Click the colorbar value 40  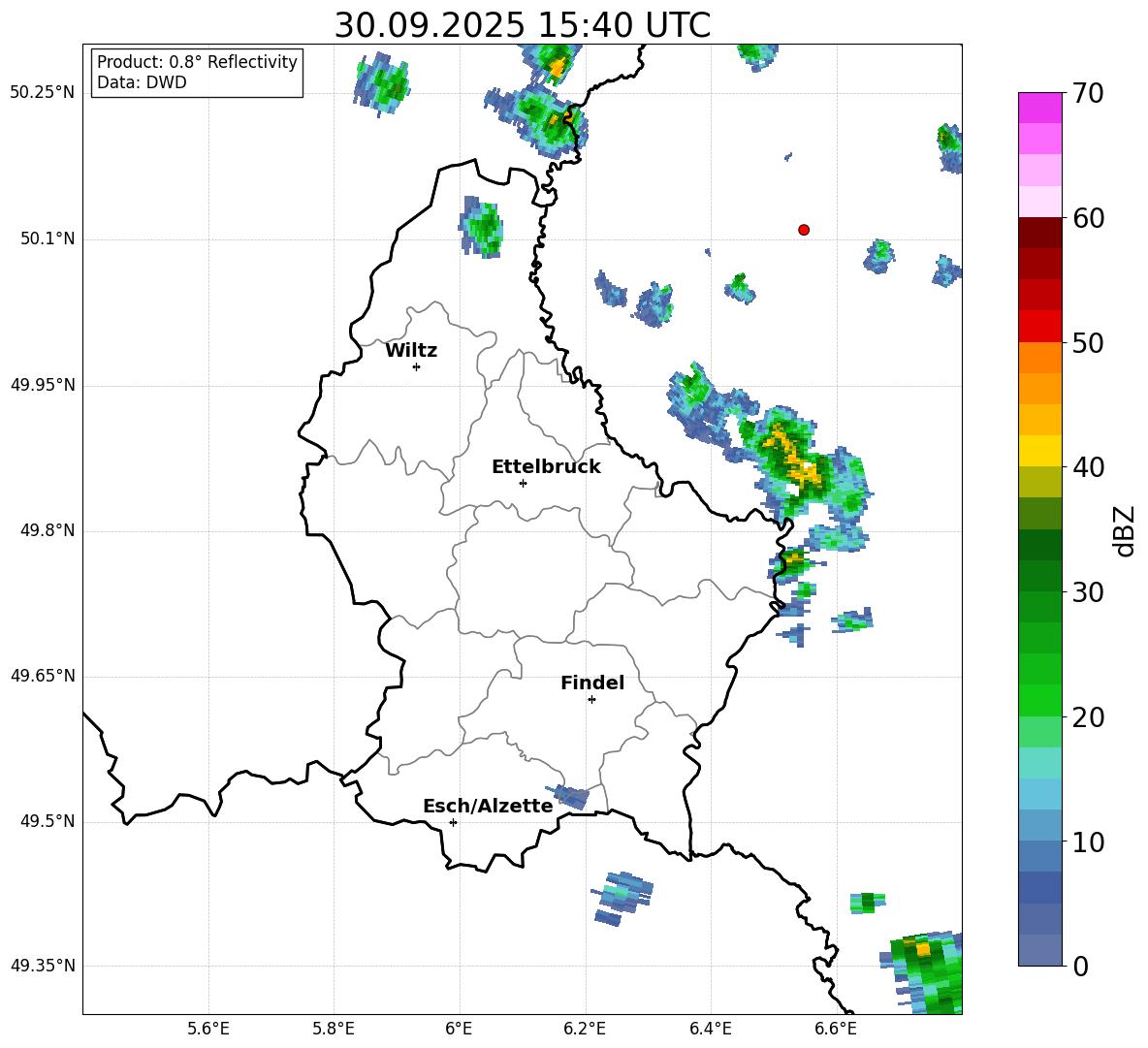point(1088,467)
